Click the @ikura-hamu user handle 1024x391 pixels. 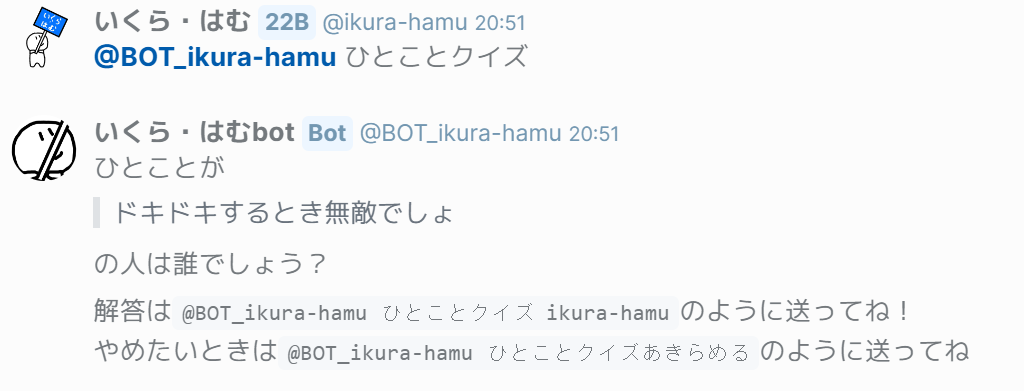point(396,23)
